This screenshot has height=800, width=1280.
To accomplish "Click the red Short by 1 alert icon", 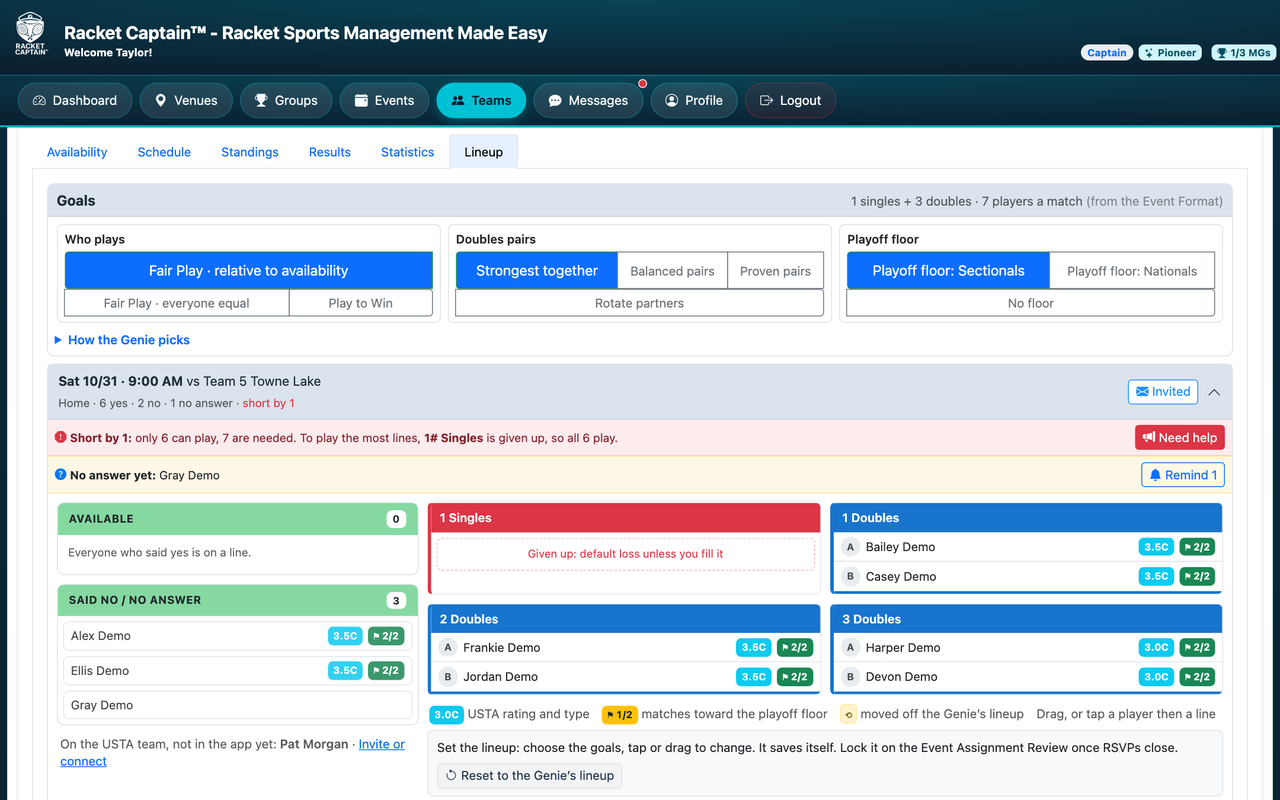I will click(x=61, y=437).
